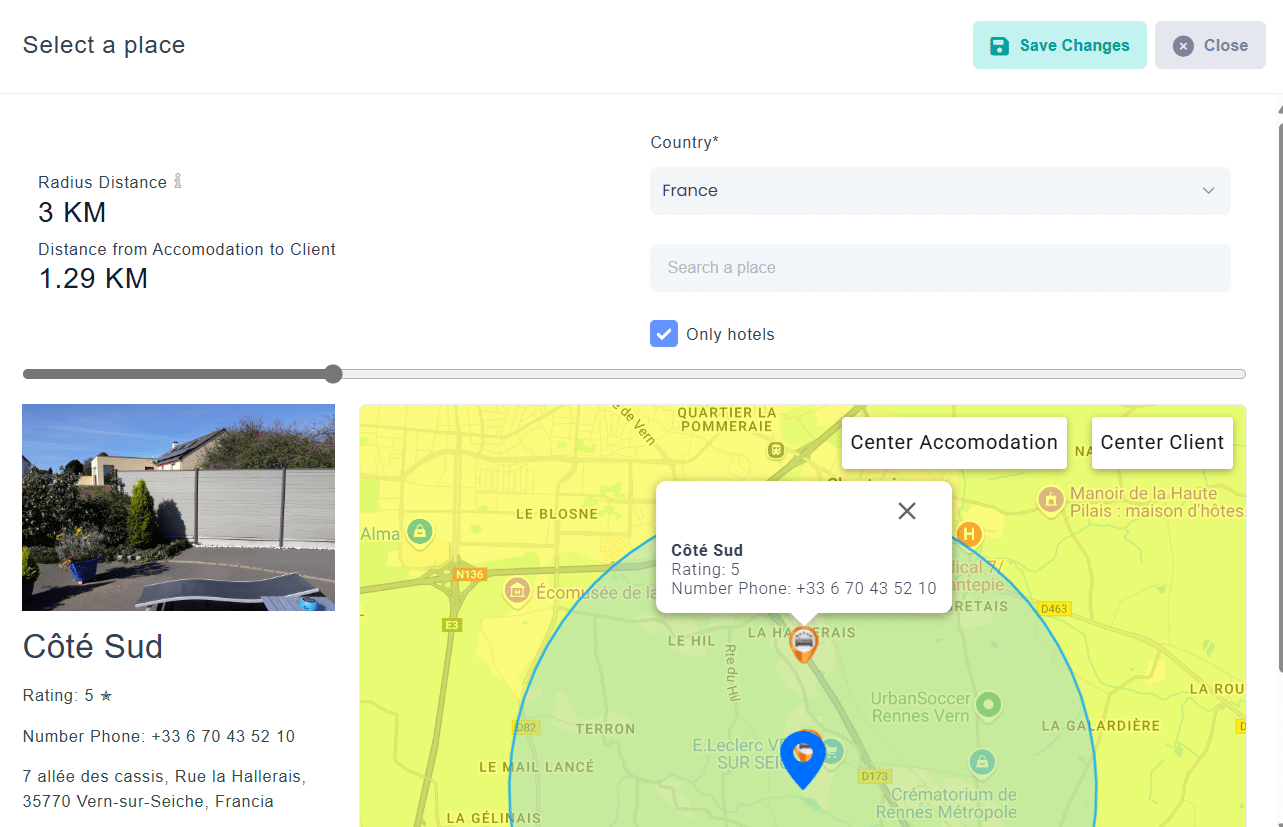This screenshot has width=1283, height=827.
Task: Click the LE MAIL LANCÉ map label
Action: pyautogui.click(x=537, y=767)
